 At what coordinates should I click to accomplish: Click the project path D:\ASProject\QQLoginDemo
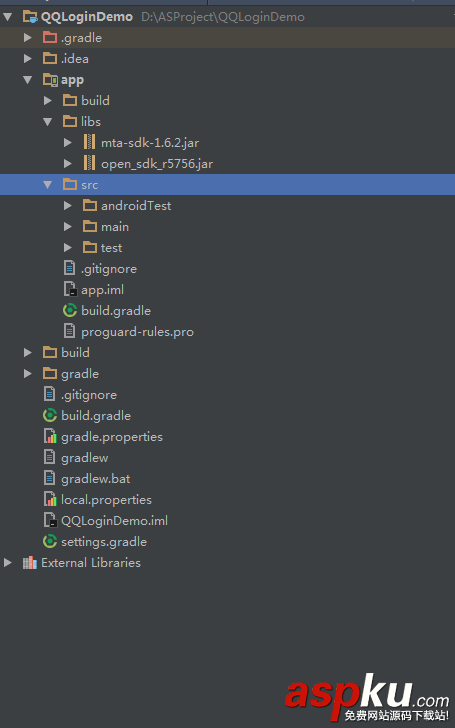coord(223,17)
